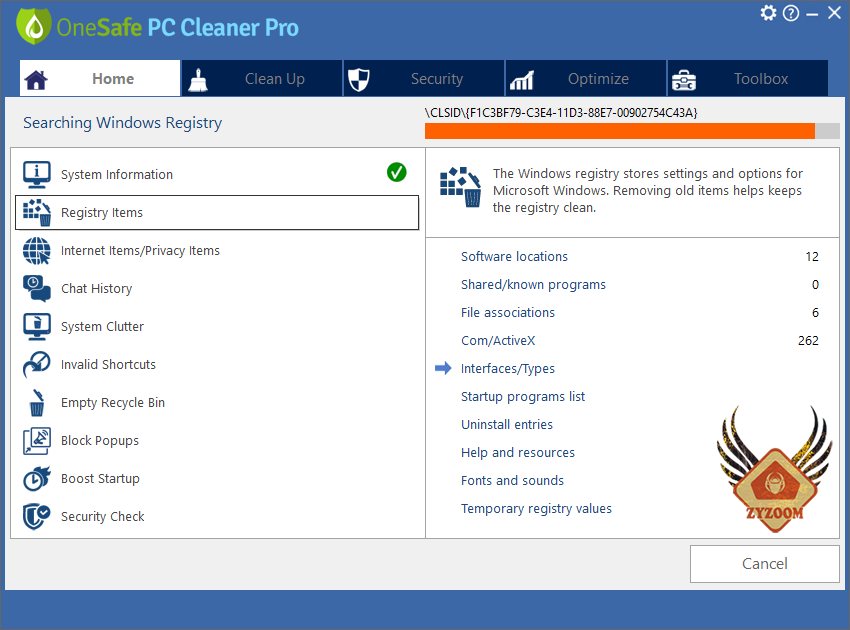Click the Optimize chart icon
Viewport: 850px width, 630px height.
pyautogui.click(x=521, y=80)
